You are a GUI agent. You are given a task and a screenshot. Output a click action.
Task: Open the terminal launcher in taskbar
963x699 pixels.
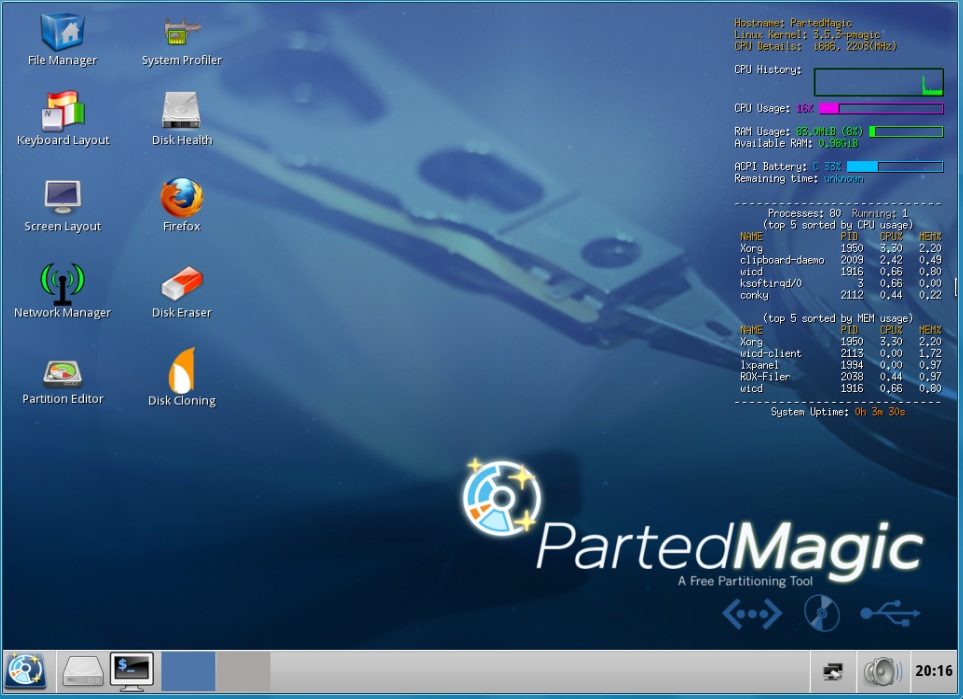[x=132, y=671]
